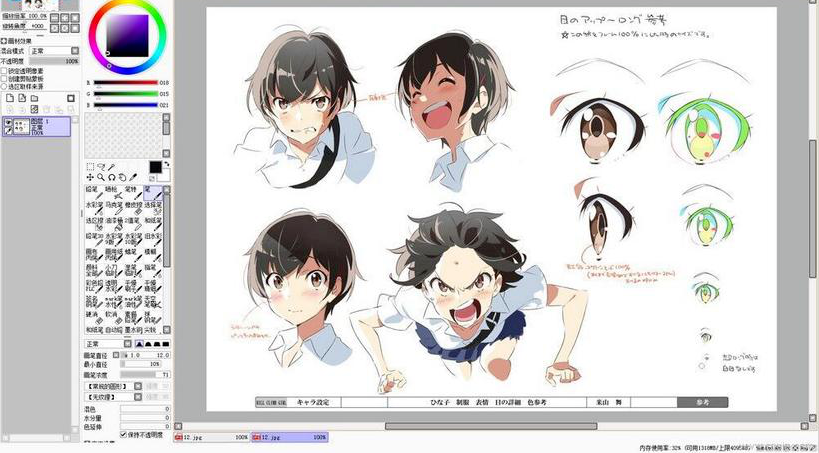The image size is (819, 453).
Task: Enable the 创建剪贴蒙板 checkbox
Action: click(x=4, y=79)
